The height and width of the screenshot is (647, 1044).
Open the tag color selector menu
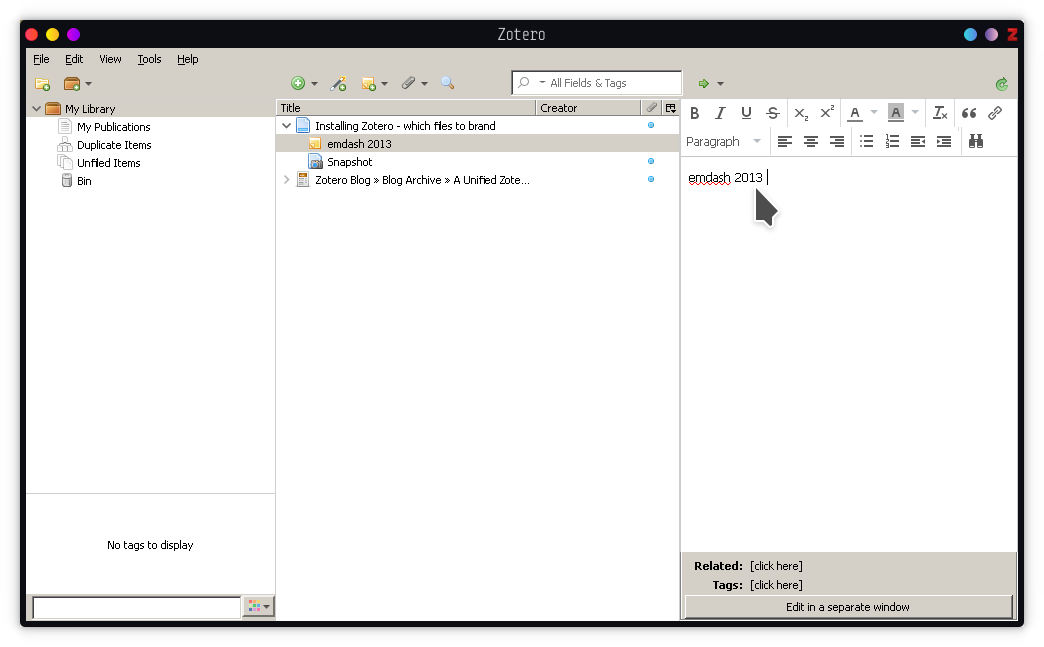pyautogui.click(x=259, y=607)
